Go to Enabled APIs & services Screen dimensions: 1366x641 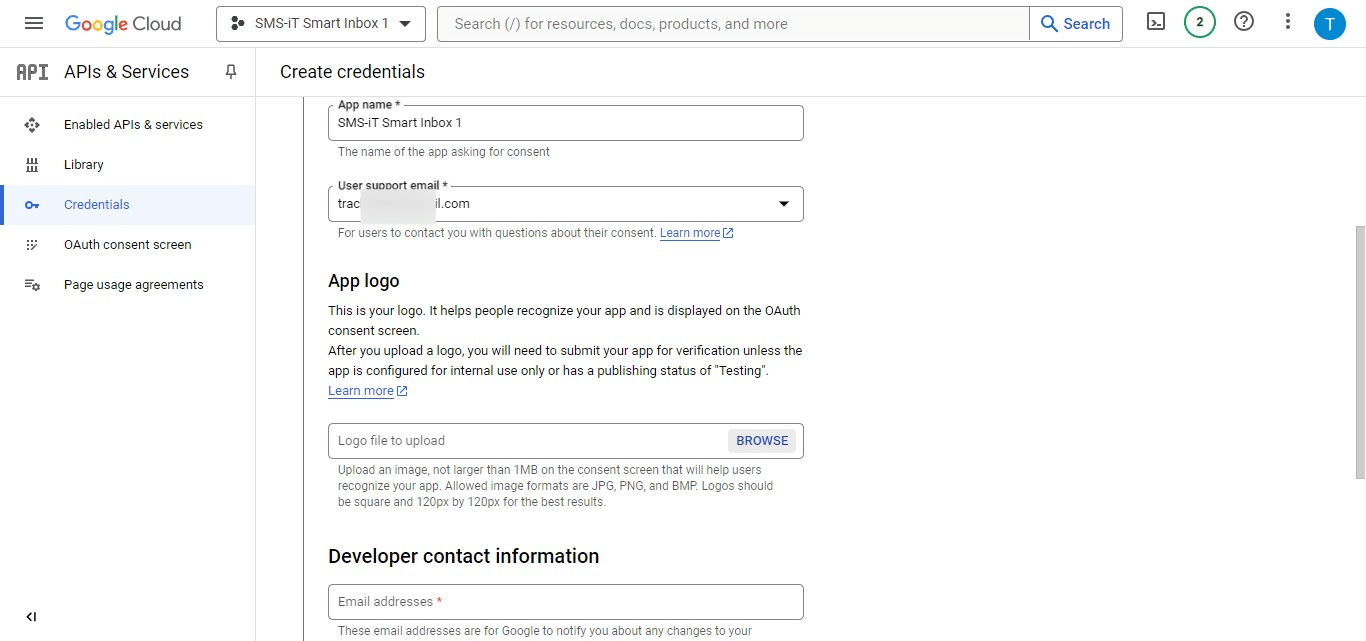point(133,125)
